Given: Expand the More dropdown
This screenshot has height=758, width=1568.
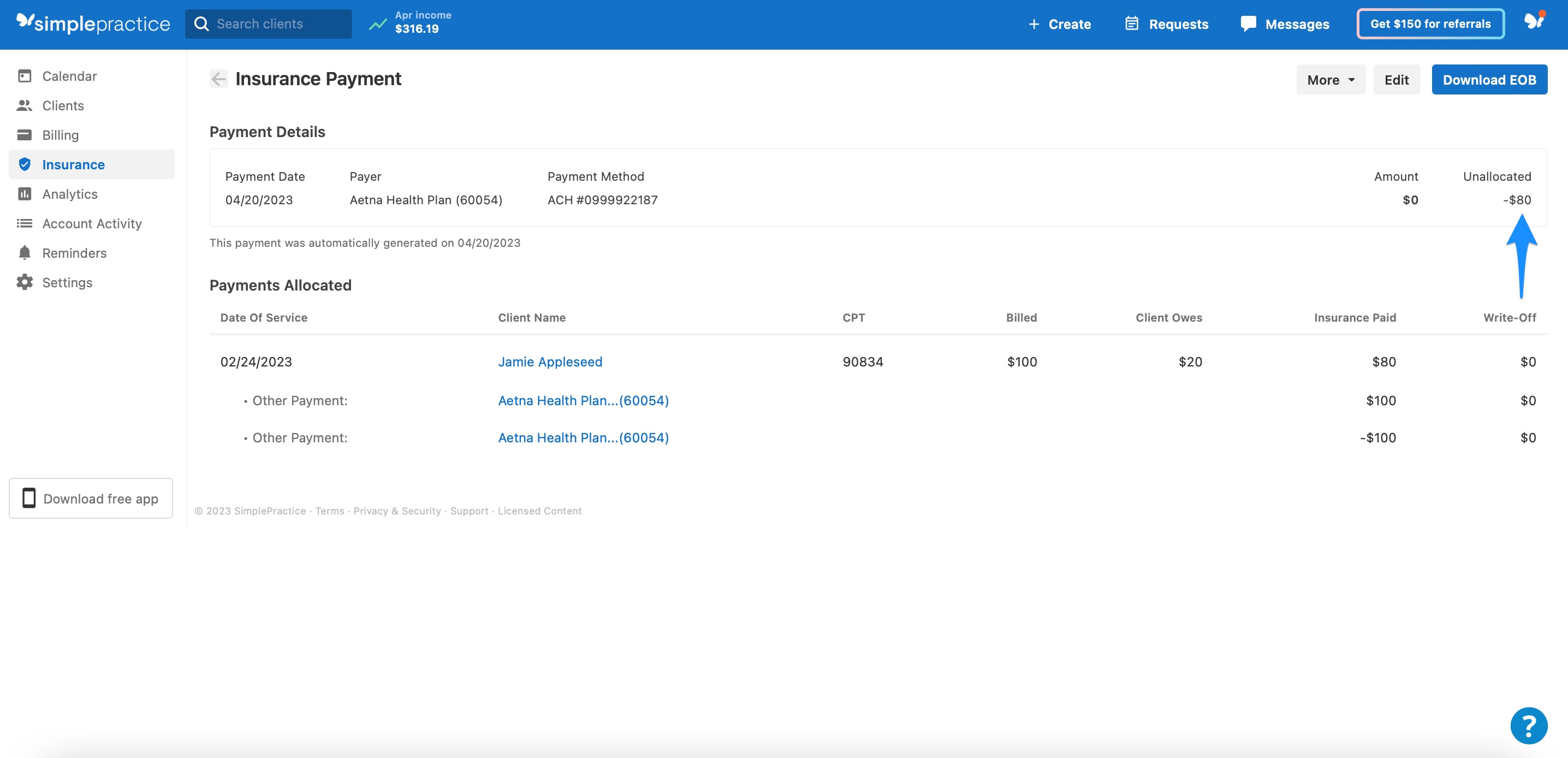Looking at the screenshot, I should [x=1331, y=80].
